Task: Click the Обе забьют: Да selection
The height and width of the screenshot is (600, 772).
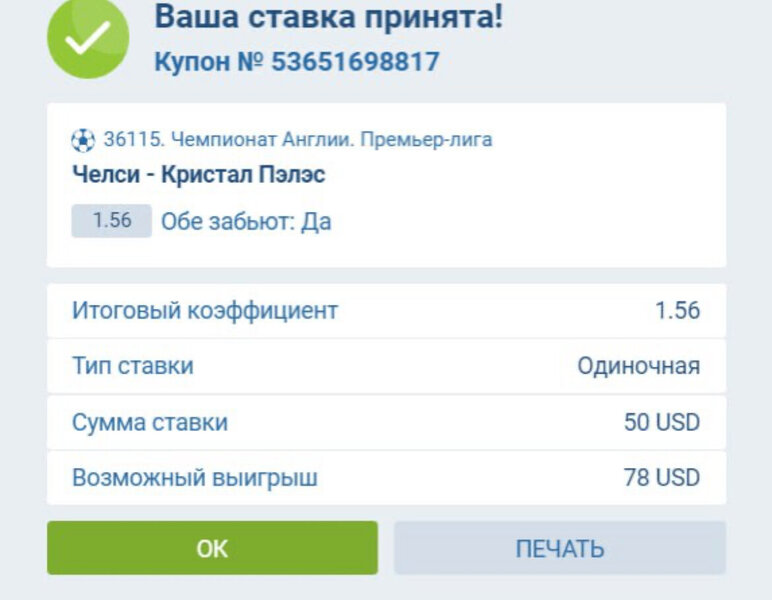Action: (246, 221)
